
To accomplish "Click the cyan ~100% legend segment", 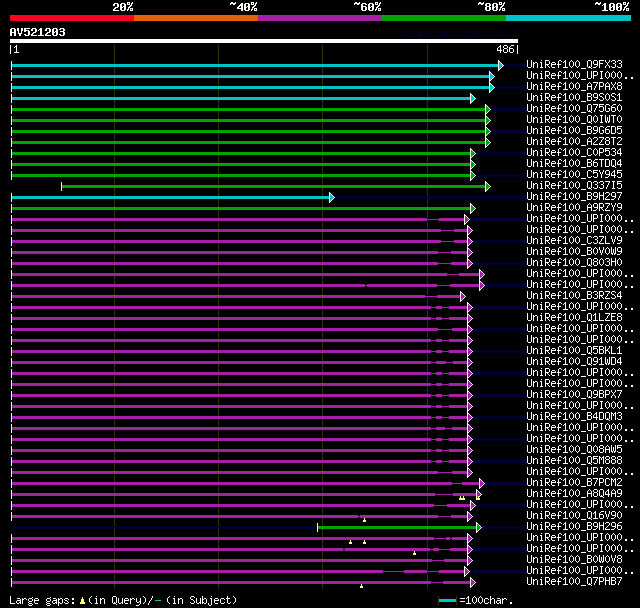I will pyautogui.click(x=569, y=18).
